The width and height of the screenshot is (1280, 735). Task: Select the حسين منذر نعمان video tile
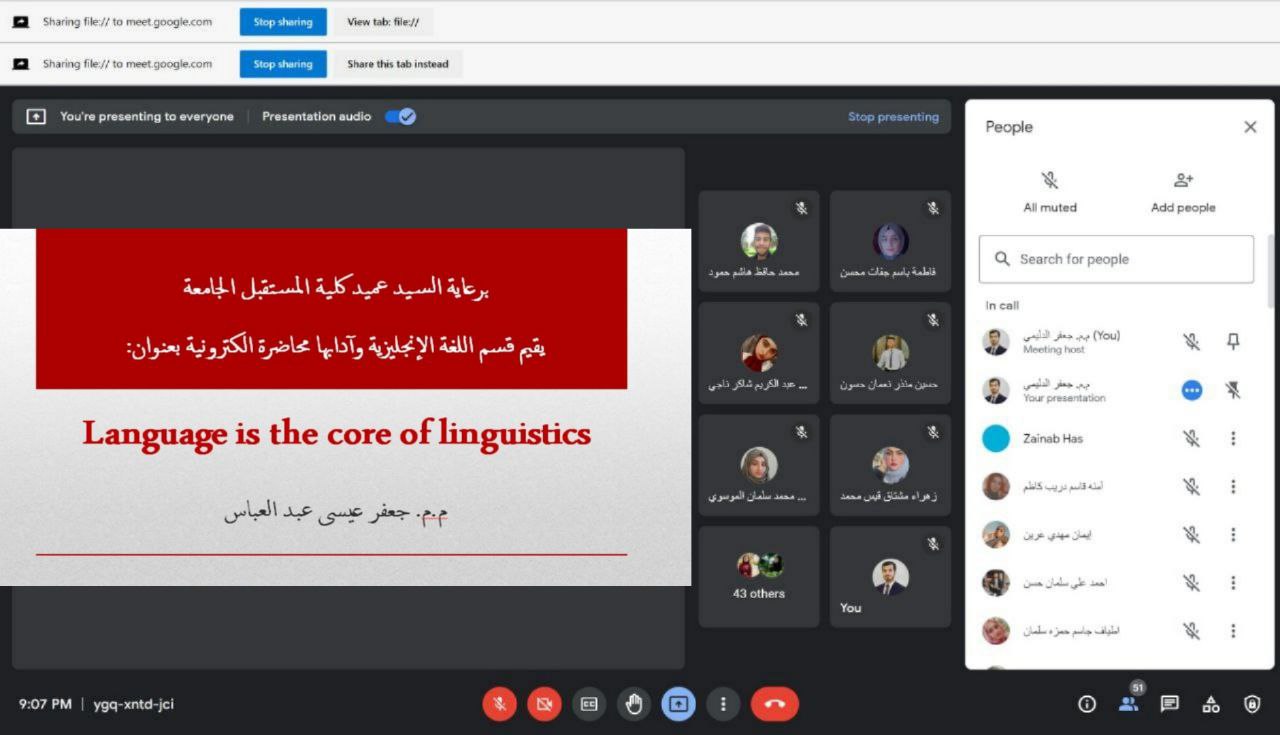(x=890, y=353)
